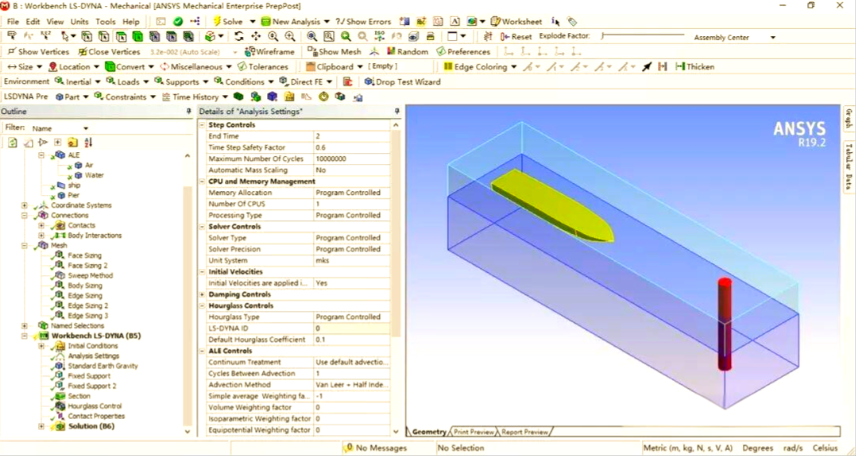Expand the Solution (B6) node
The width and height of the screenshot is (856, 456).
point(41,427)
